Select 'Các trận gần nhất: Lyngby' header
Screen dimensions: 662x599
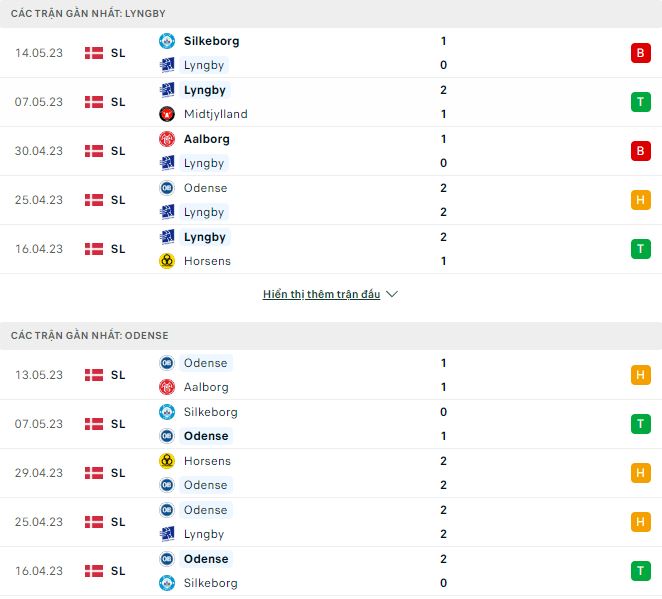click(88, 13)
